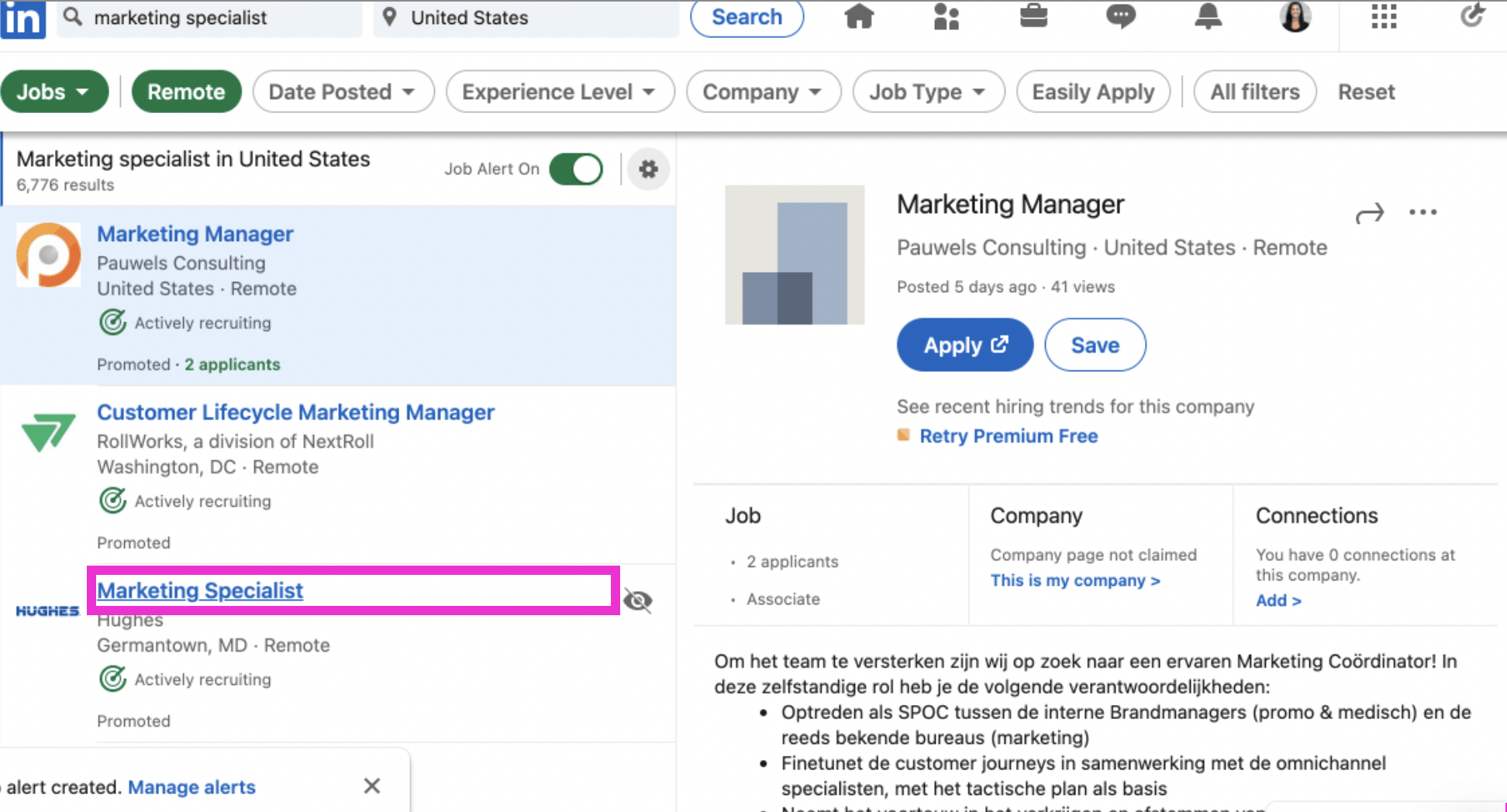
Task: Open Manage alerts link
Action: point(191,787)
